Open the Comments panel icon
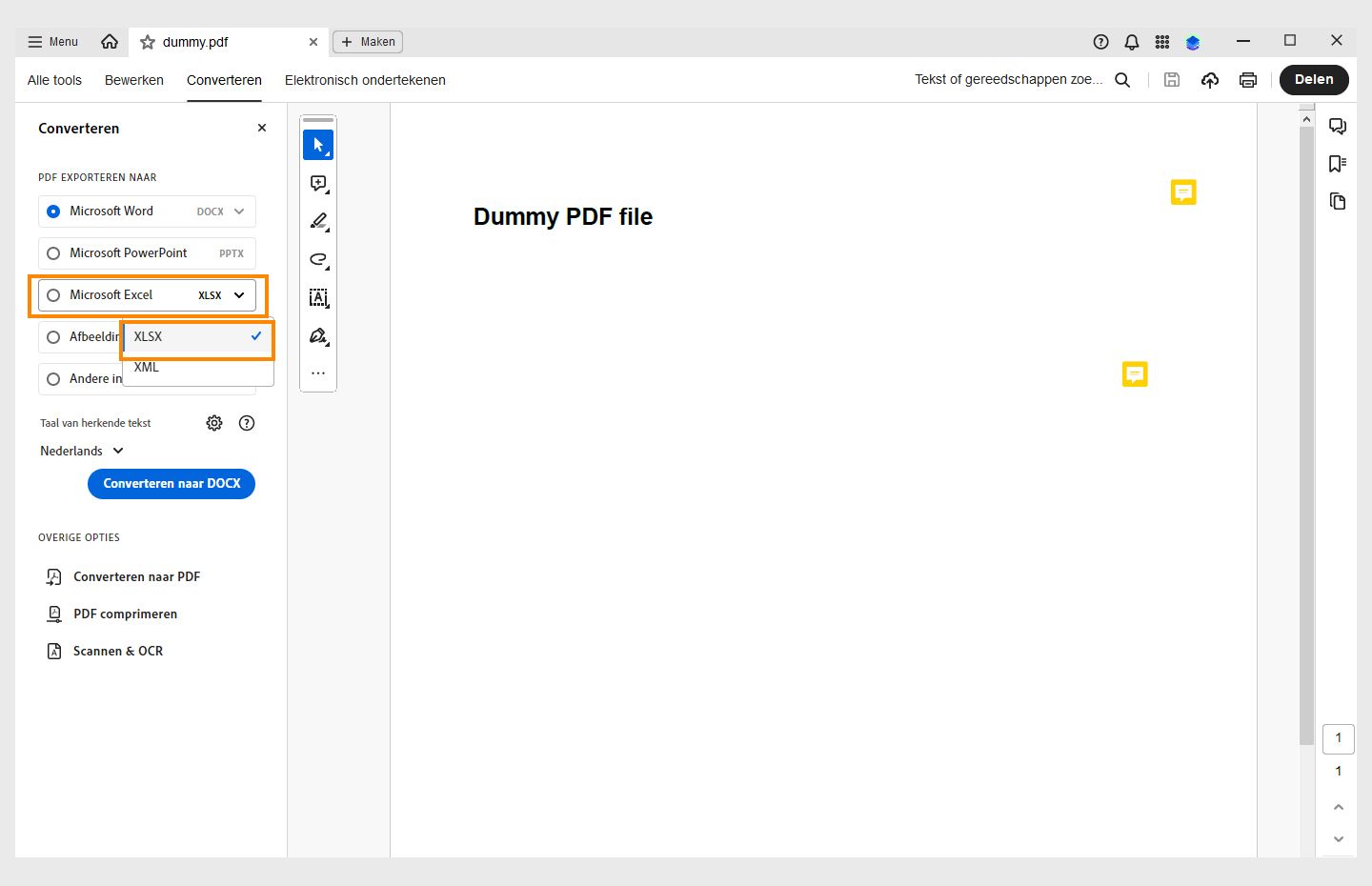This screenshot has width=1372, height=886. click(1338, 126)
